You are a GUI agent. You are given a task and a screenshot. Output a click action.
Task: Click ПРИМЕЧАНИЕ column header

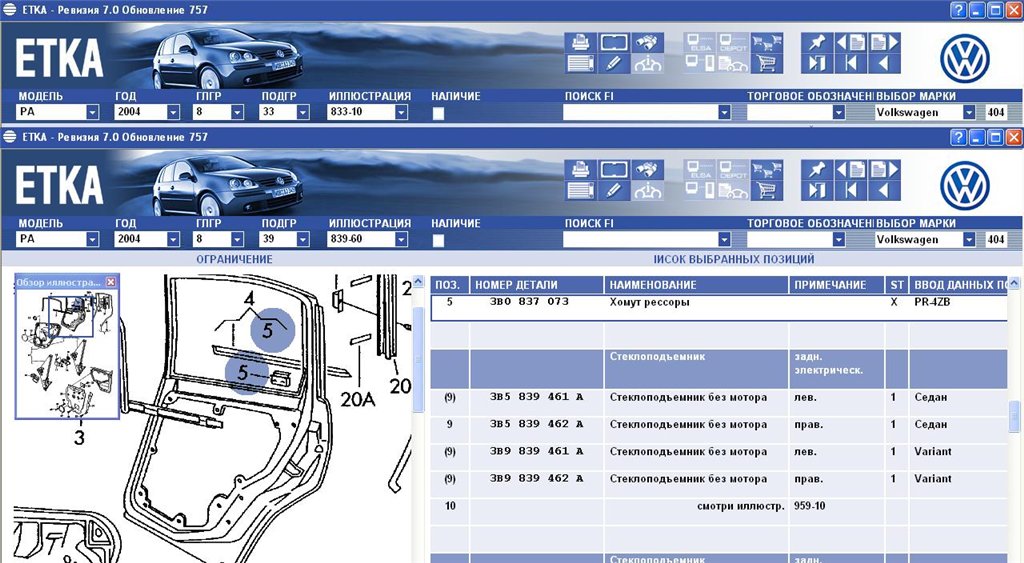[837, 285]
